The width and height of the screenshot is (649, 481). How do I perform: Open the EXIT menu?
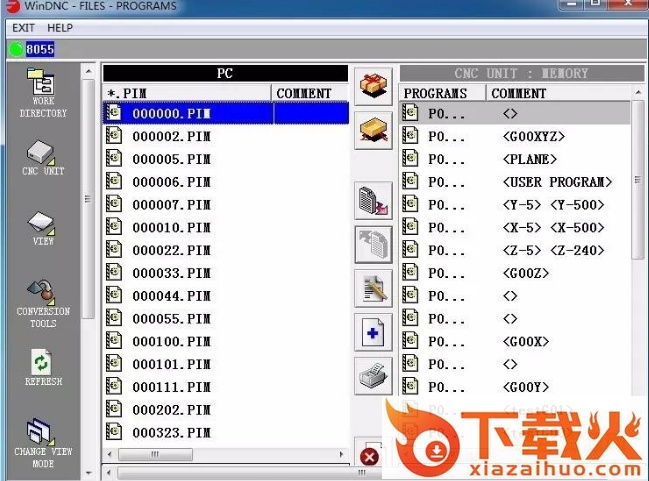[23, 28]
